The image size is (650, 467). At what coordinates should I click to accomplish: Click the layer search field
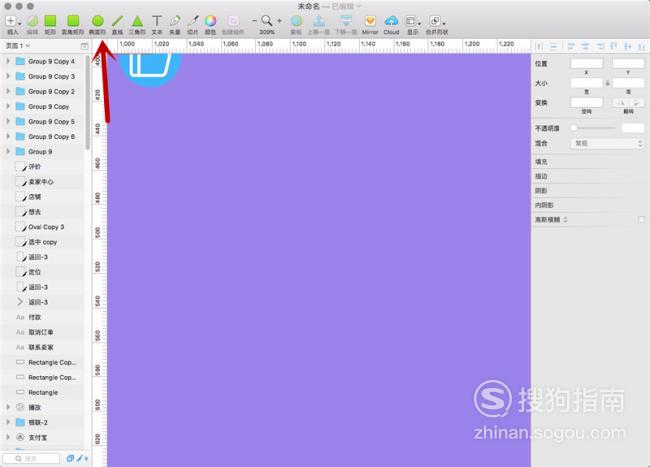point(32,458)
